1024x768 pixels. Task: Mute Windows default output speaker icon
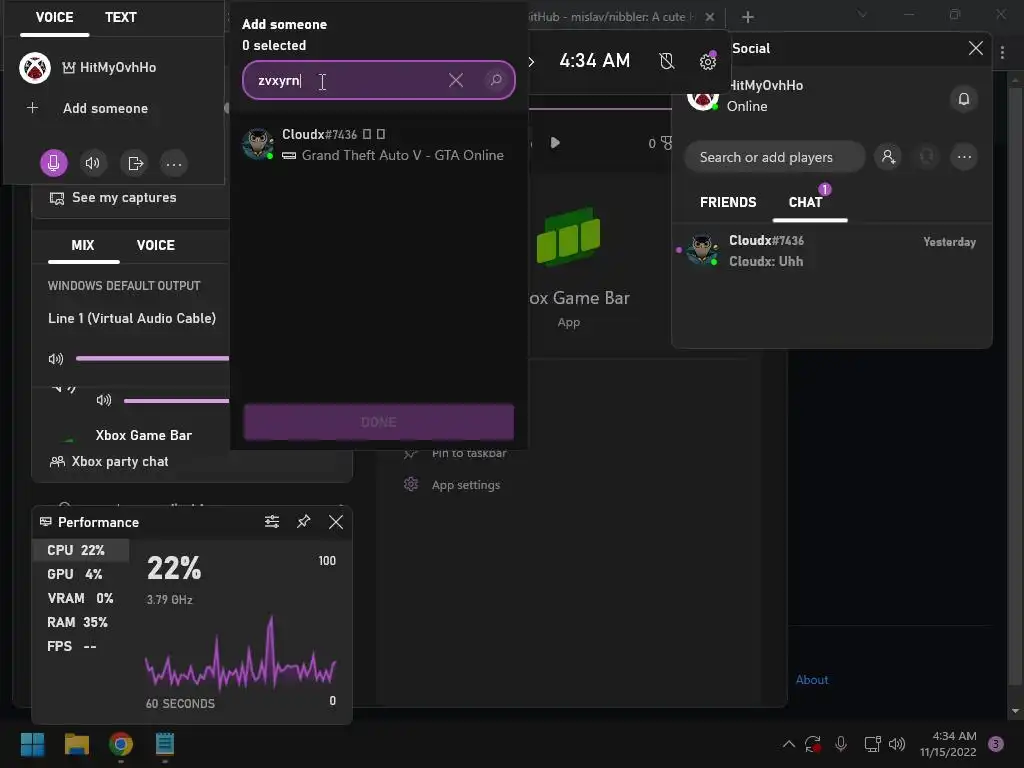click(x=56, y=359)
